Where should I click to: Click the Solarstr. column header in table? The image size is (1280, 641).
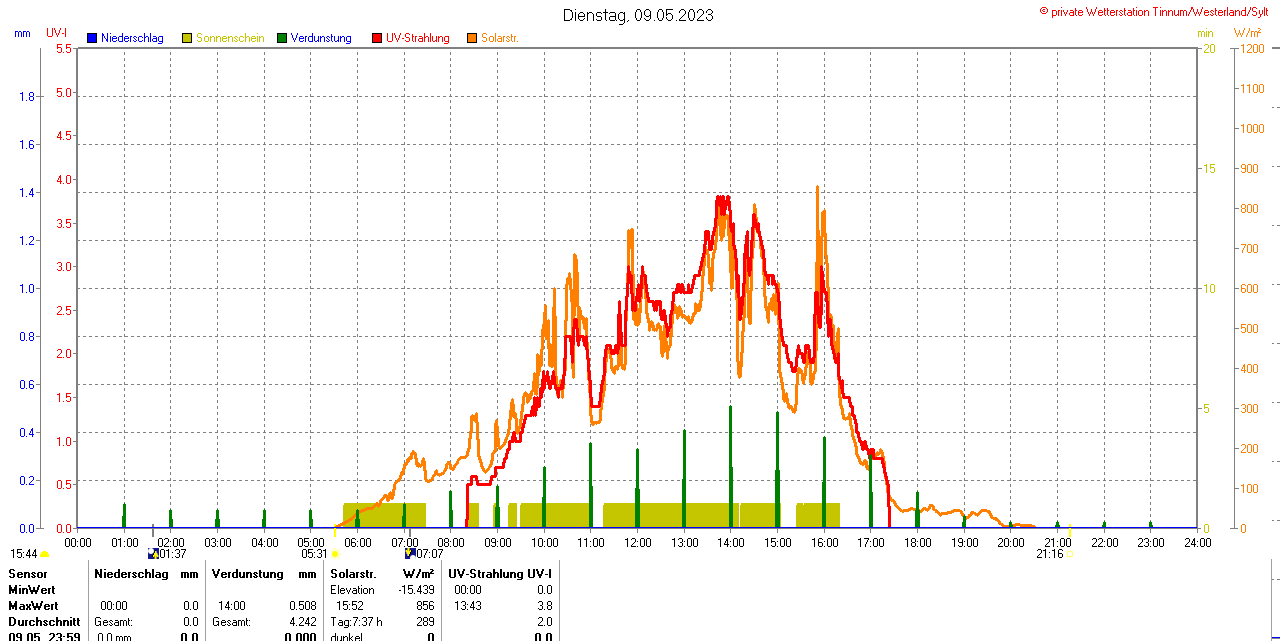coord(352,574)
